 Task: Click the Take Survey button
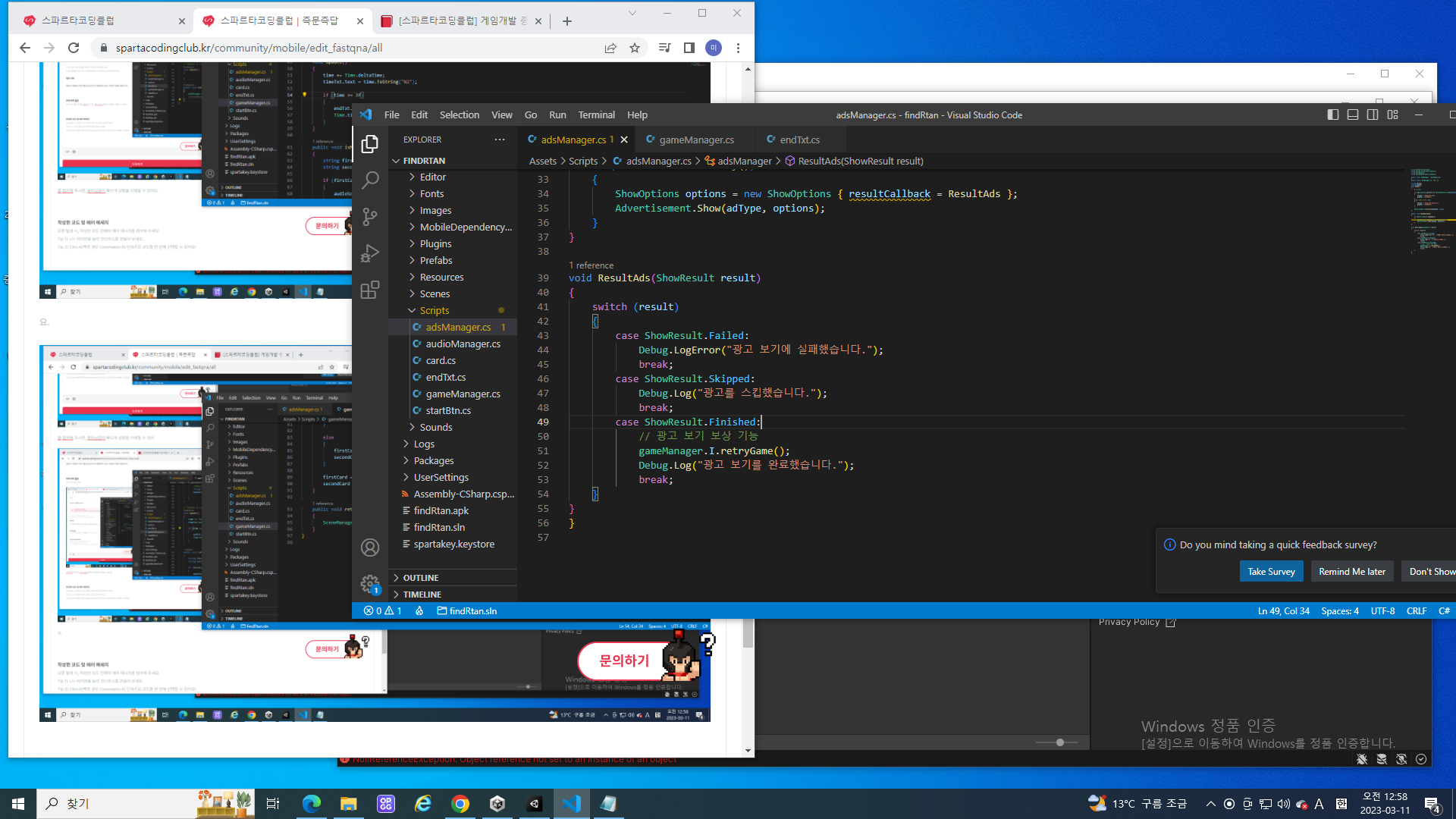pos(1271,572)
